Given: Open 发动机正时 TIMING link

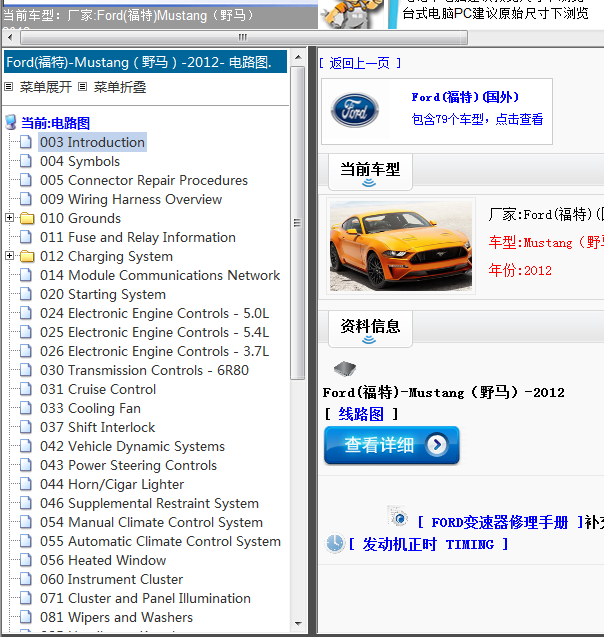Looking at the screenshot, I should (429, 544).
